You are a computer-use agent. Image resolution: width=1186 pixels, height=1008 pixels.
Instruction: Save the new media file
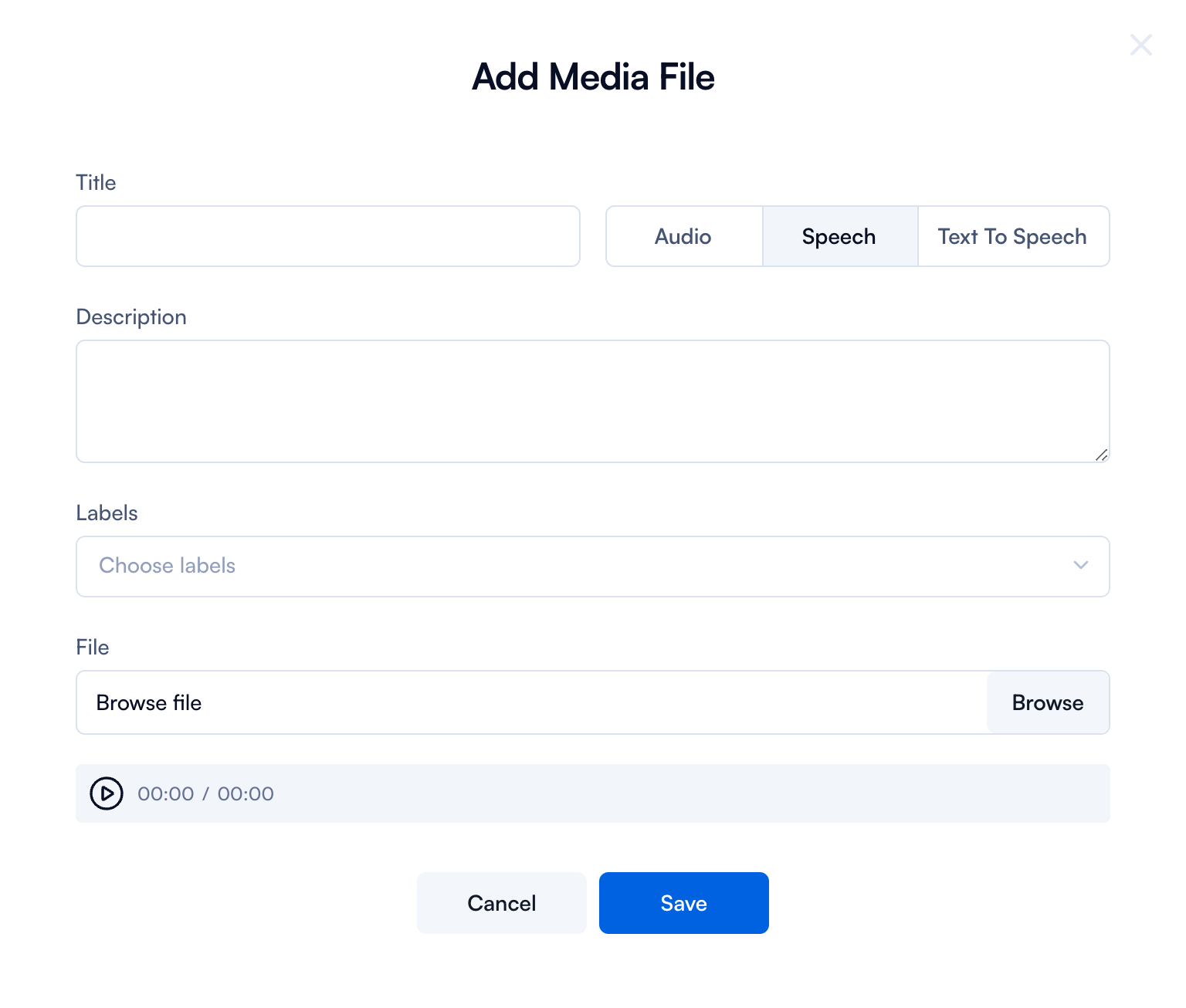pos(683,903)
